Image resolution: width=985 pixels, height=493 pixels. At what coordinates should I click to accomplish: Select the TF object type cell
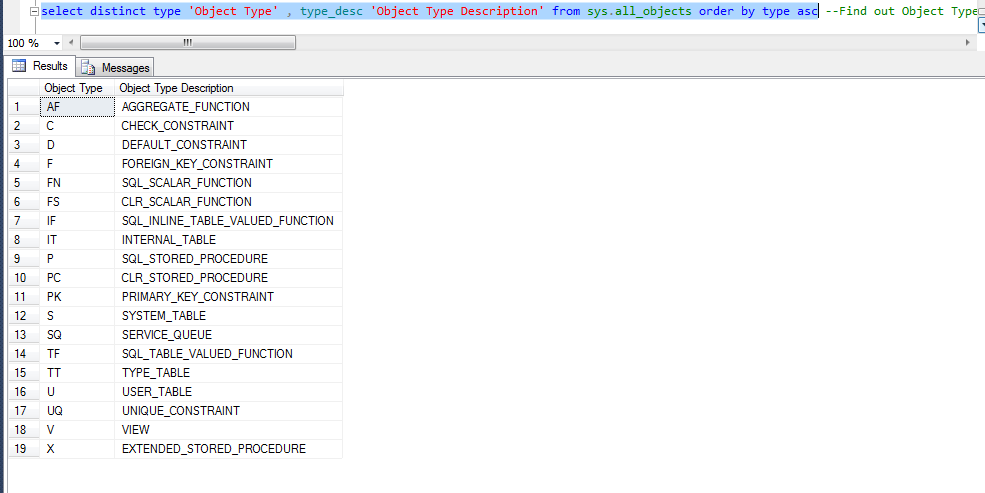coord(77,354)
